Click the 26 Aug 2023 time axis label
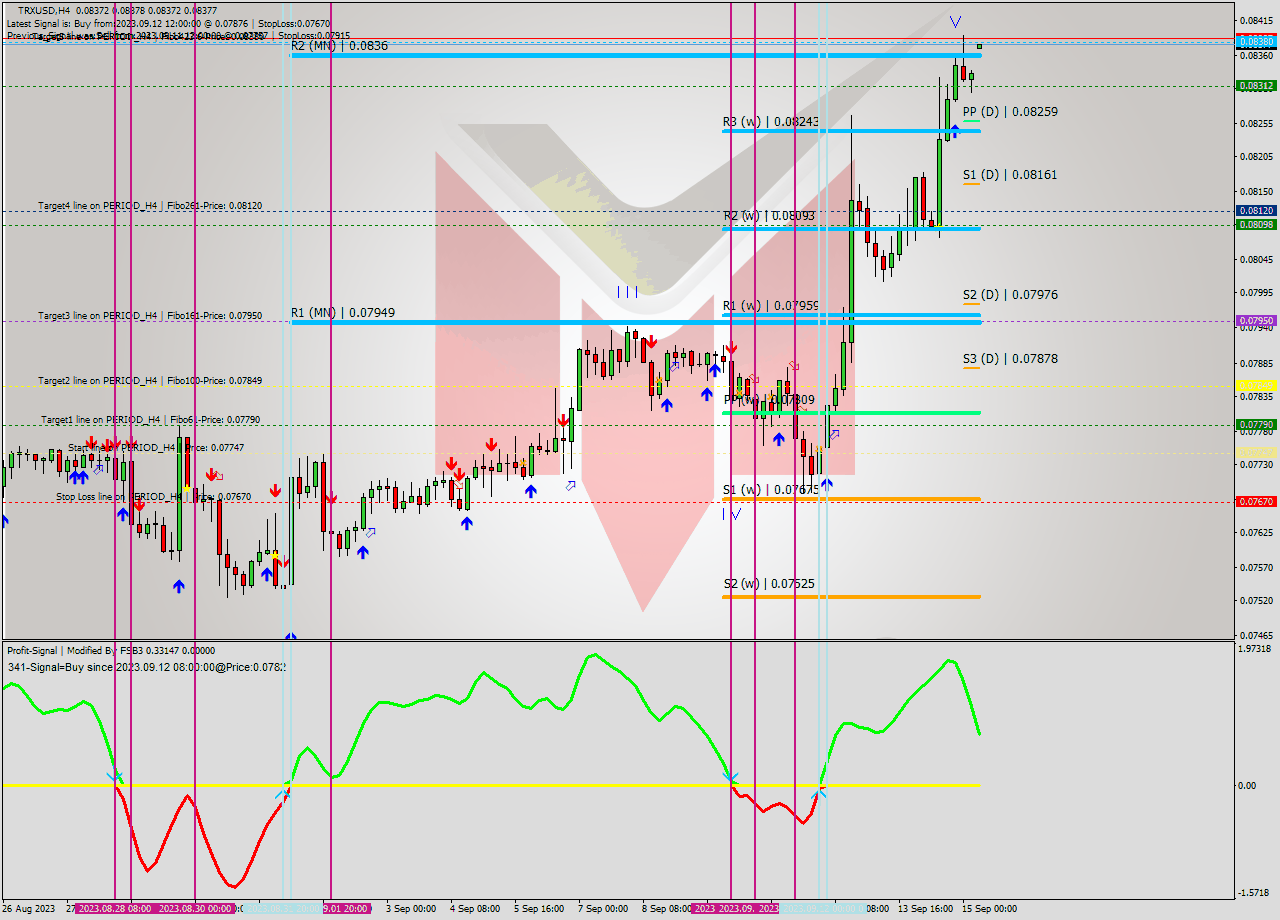The height and width of the screenshot is (920, 1280). pos(31,909)
